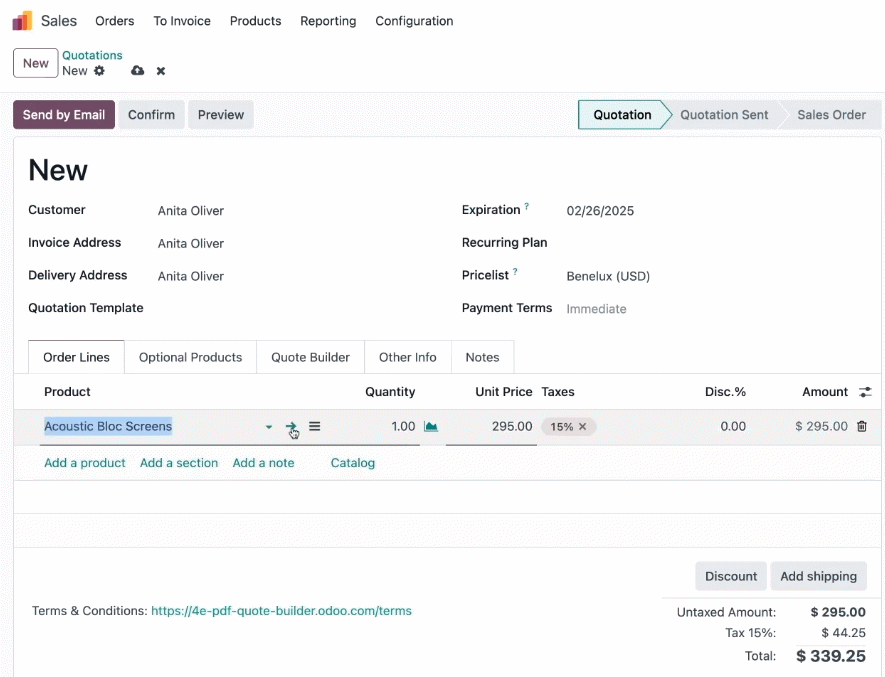
Task: Open Payment Terms selection field
Action: (596, 309)
